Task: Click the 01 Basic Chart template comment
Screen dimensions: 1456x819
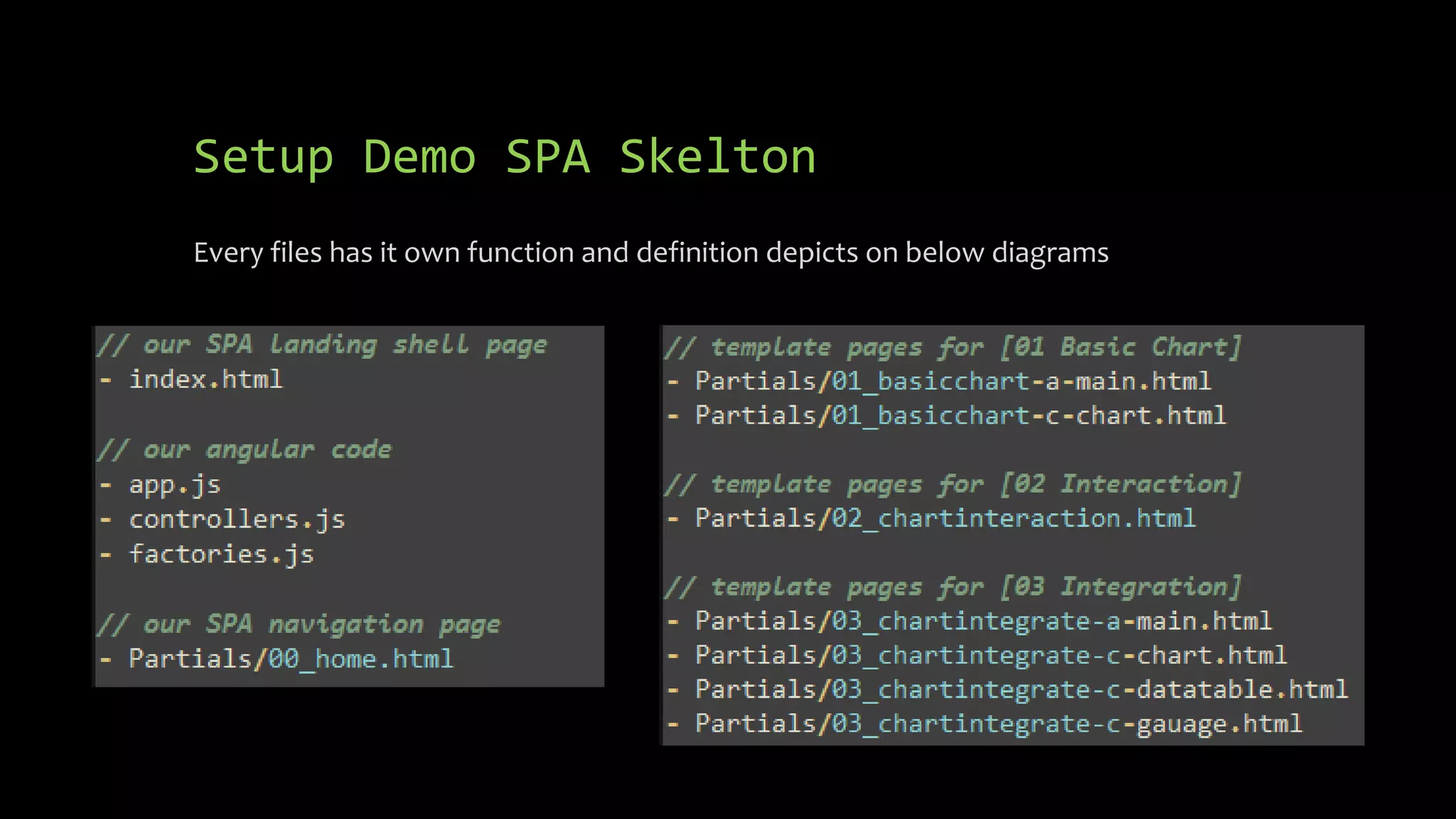Action: pyautogui.click(x=953, y=348)
